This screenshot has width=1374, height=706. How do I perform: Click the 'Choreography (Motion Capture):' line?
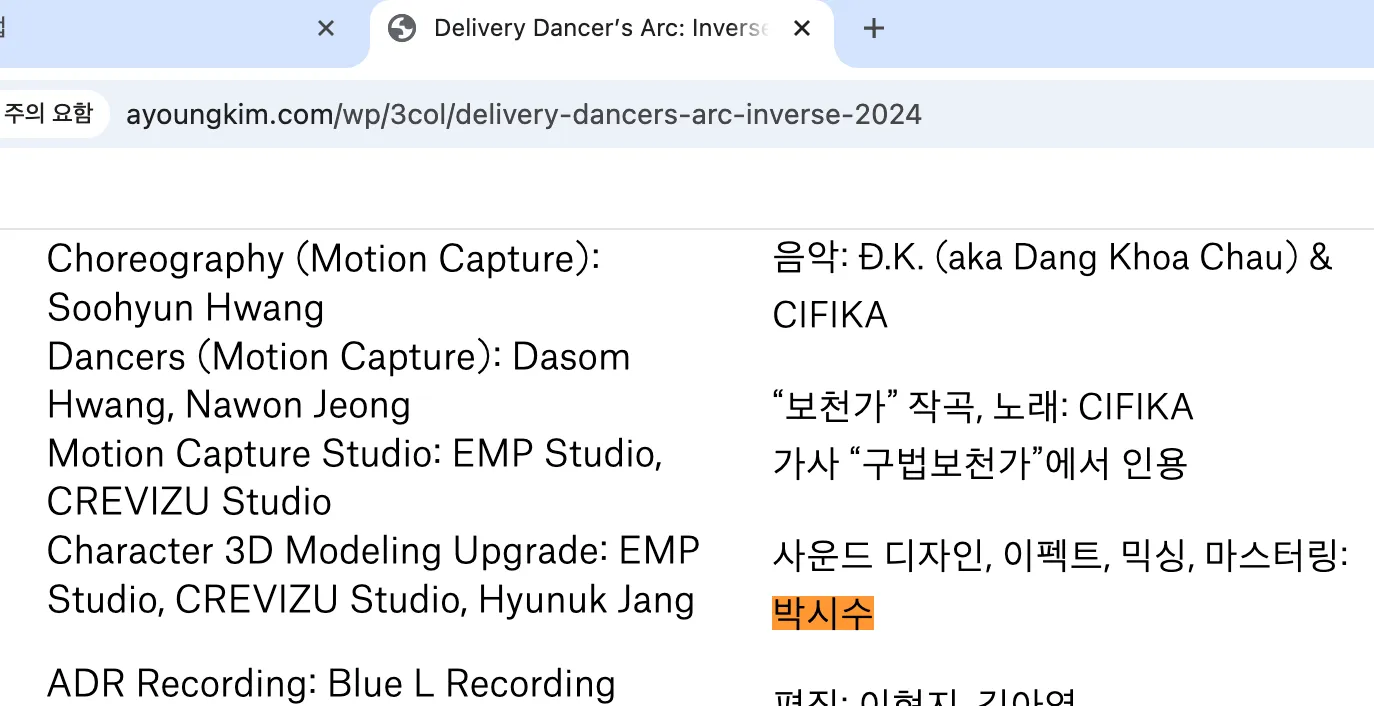point(323,259)
